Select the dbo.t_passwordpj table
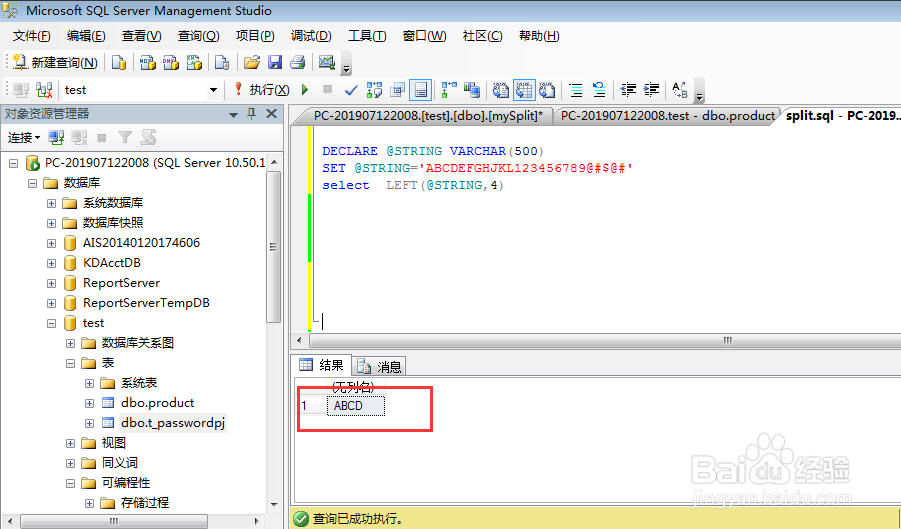The image size is (901, 529). (x=173, y=423)
